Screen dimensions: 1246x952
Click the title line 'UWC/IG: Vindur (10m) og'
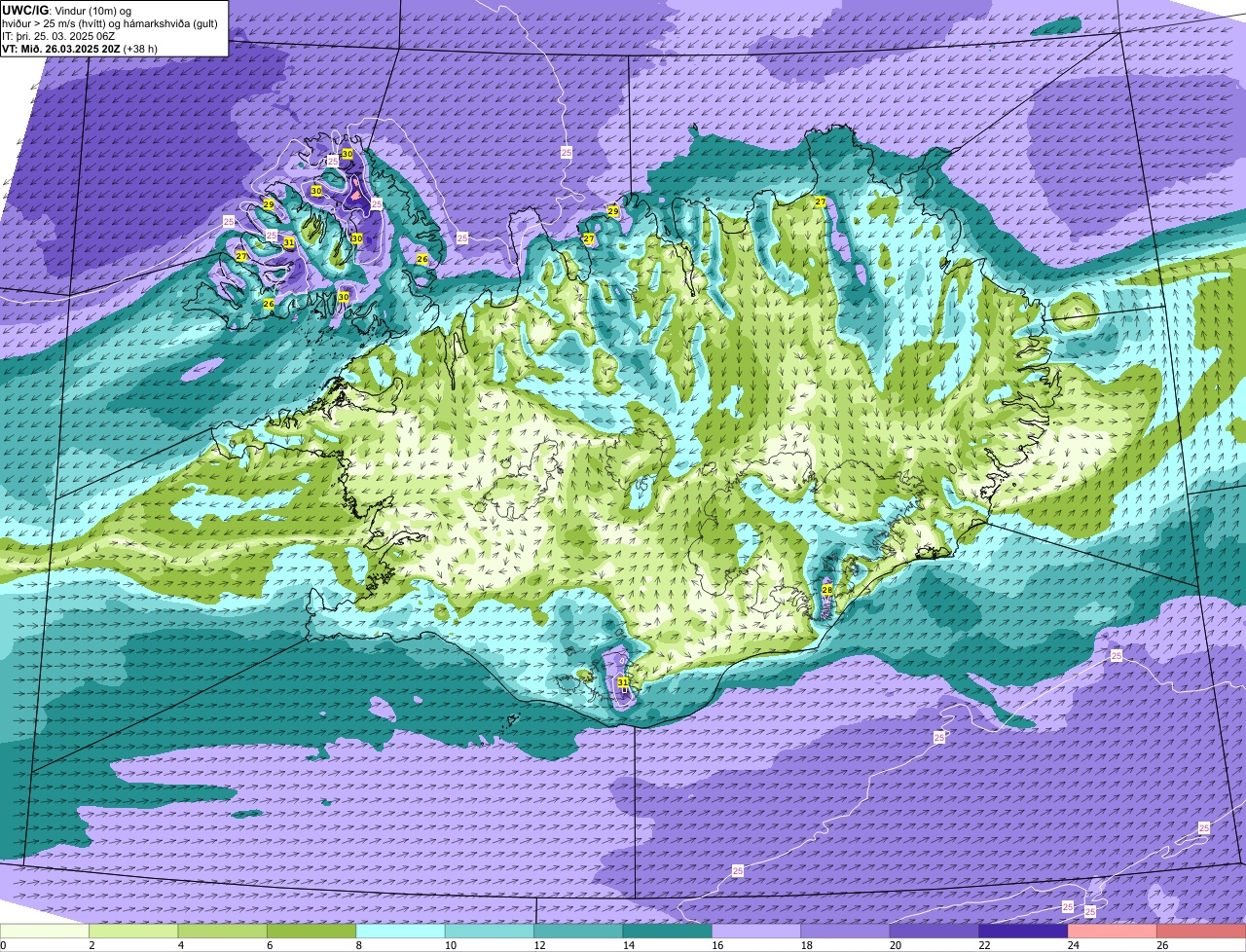pyautogui.click(x=66, y=11)
